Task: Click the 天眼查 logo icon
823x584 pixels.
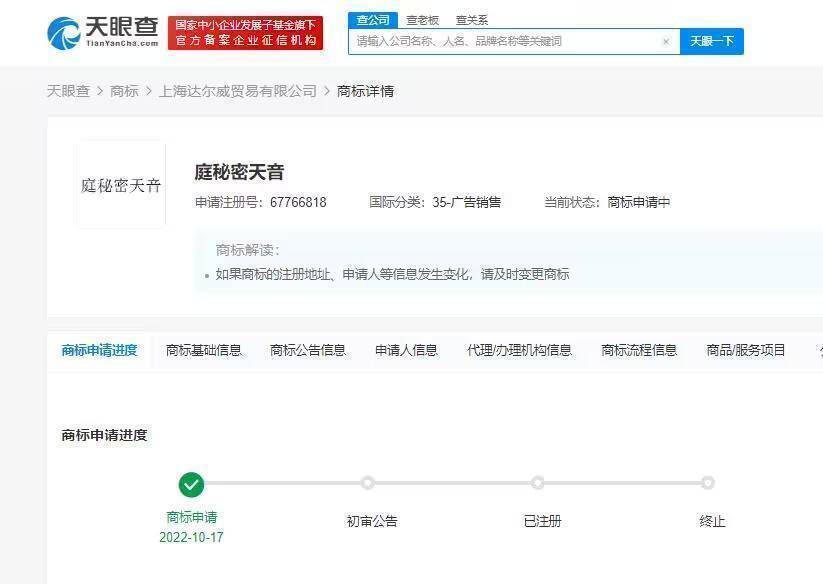Action: pyautogui.click(x=64, y=32)
